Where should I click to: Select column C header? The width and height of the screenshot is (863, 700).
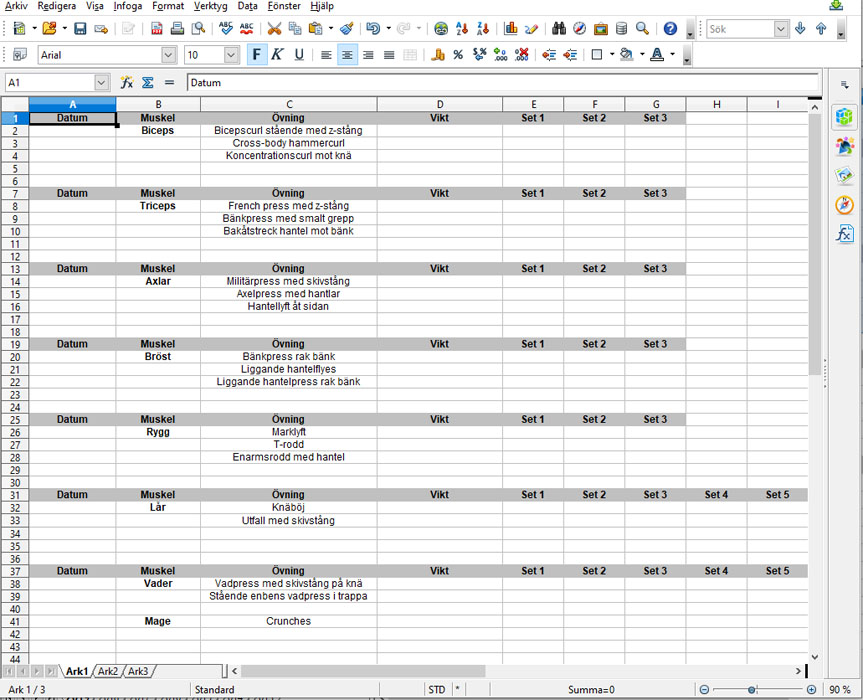click(289, 104)
